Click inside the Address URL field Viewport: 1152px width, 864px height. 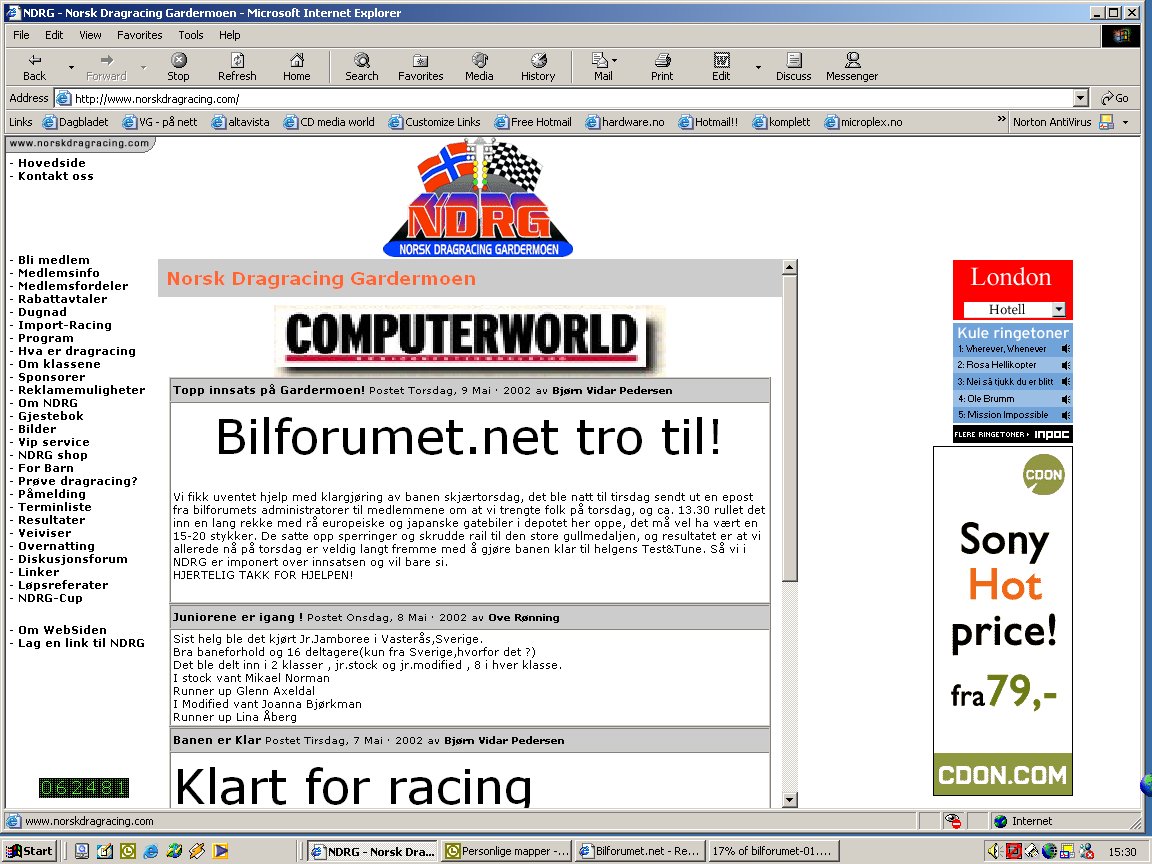(x=560, y=99)
